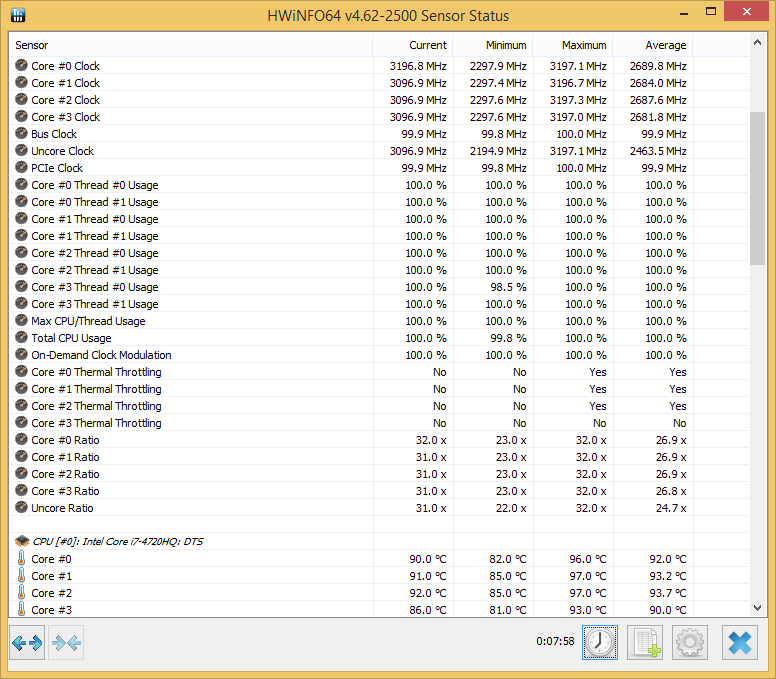Screen dimensions: 776x679
Task: Click the collapse columns inward-arrows button
Action: point(66,642)
